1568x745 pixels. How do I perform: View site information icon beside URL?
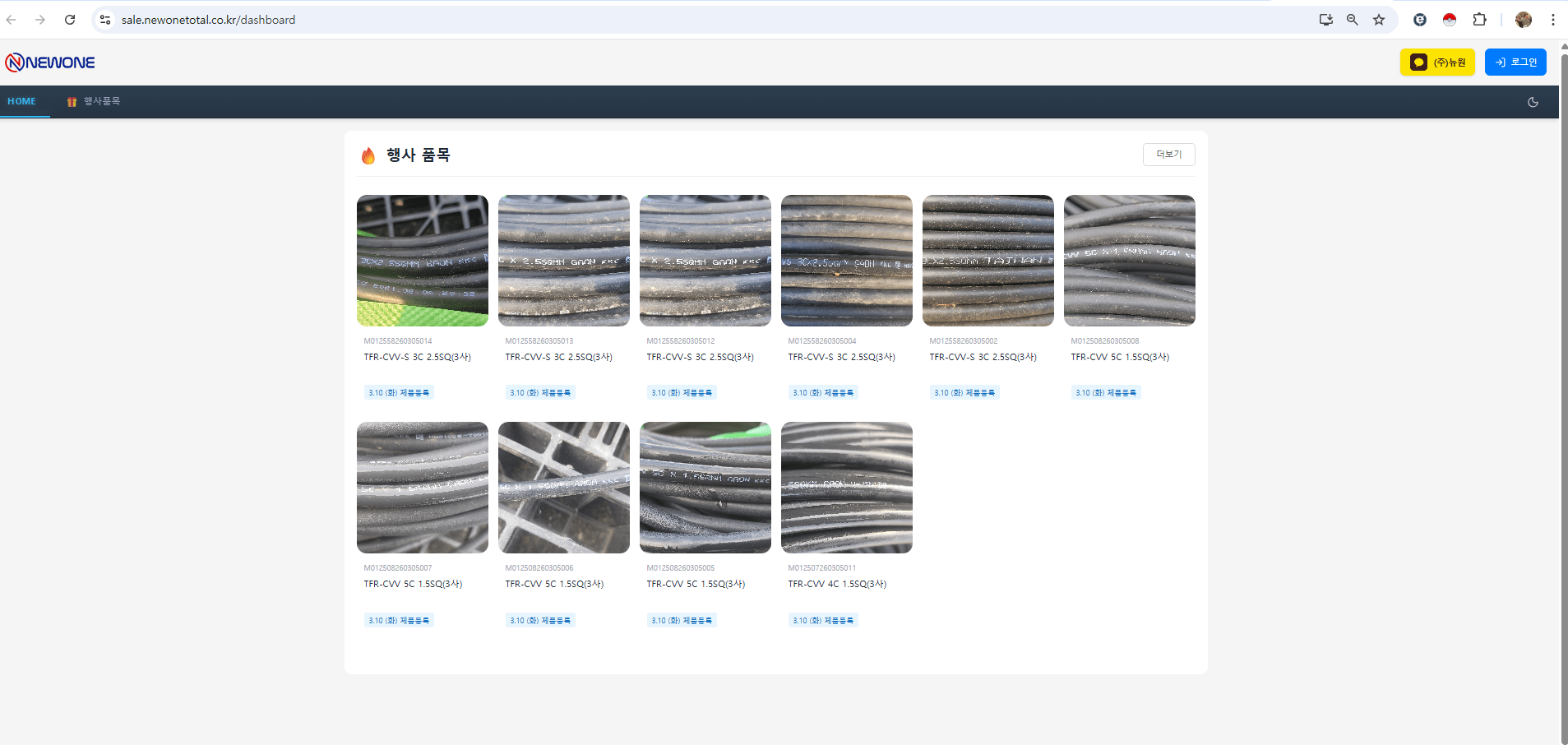(x=104, y=20)
